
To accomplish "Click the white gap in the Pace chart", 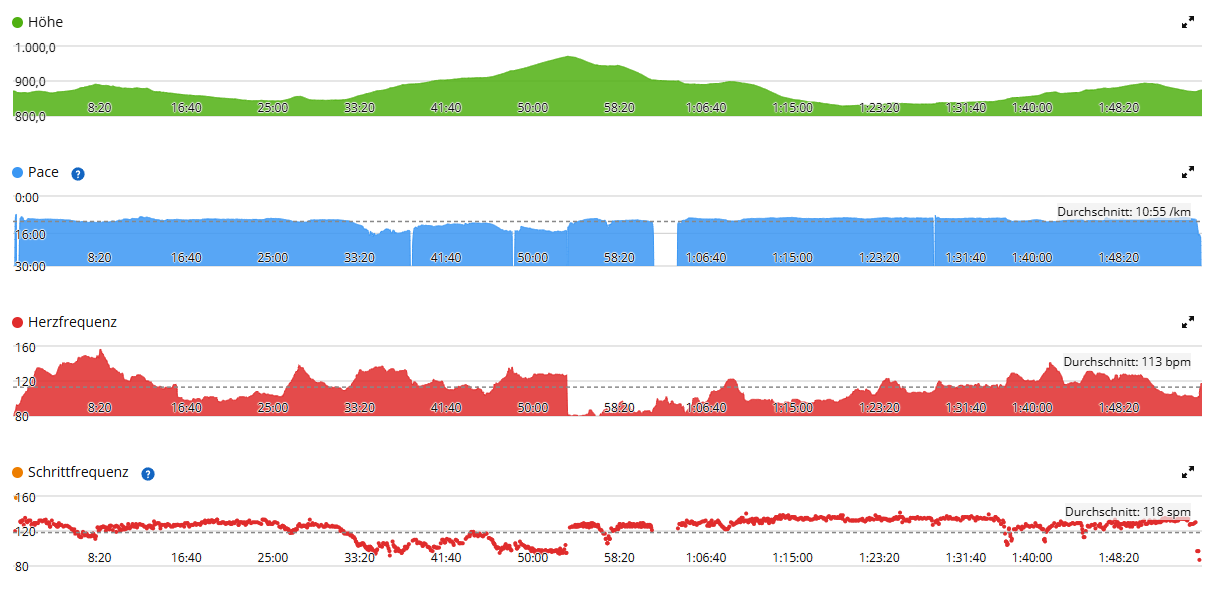I will pos(665,243).
